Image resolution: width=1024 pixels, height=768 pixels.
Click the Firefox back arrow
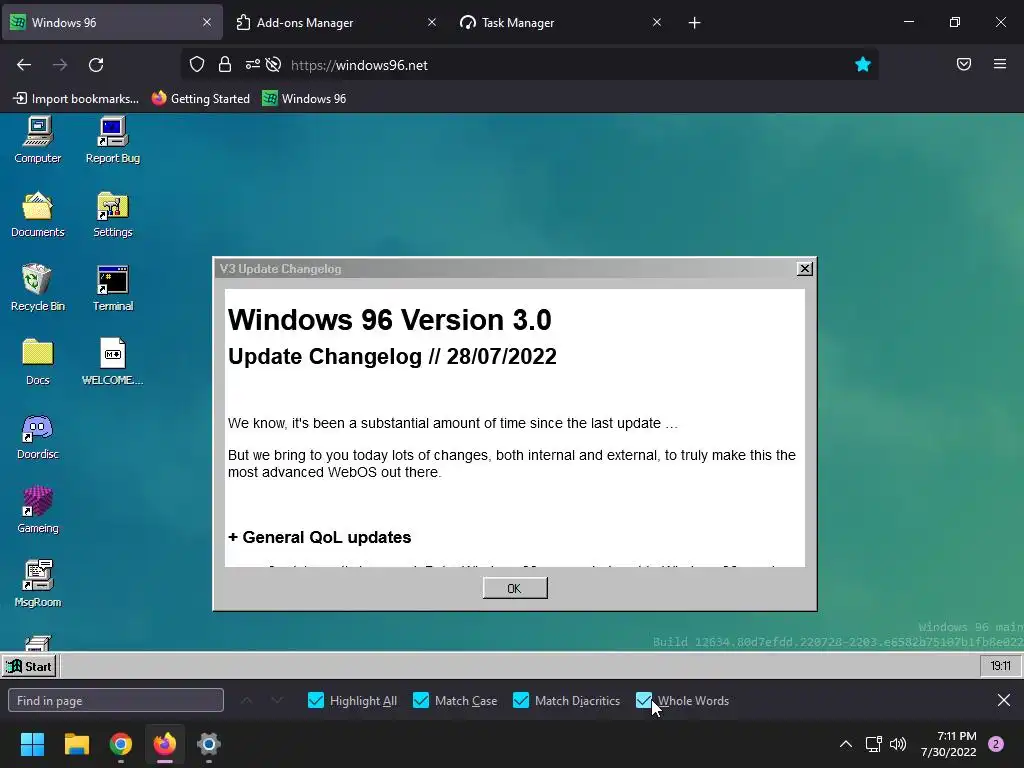point(24,65)
